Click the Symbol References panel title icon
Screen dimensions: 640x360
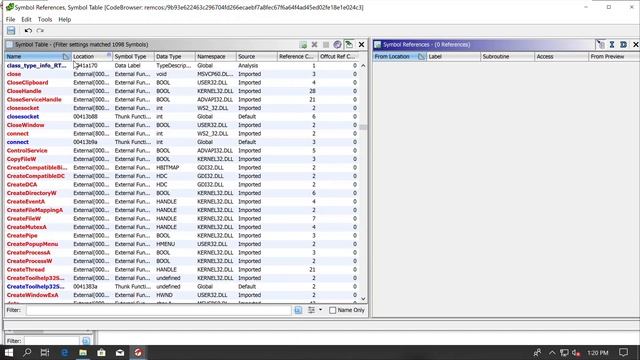tap(378, 44)
